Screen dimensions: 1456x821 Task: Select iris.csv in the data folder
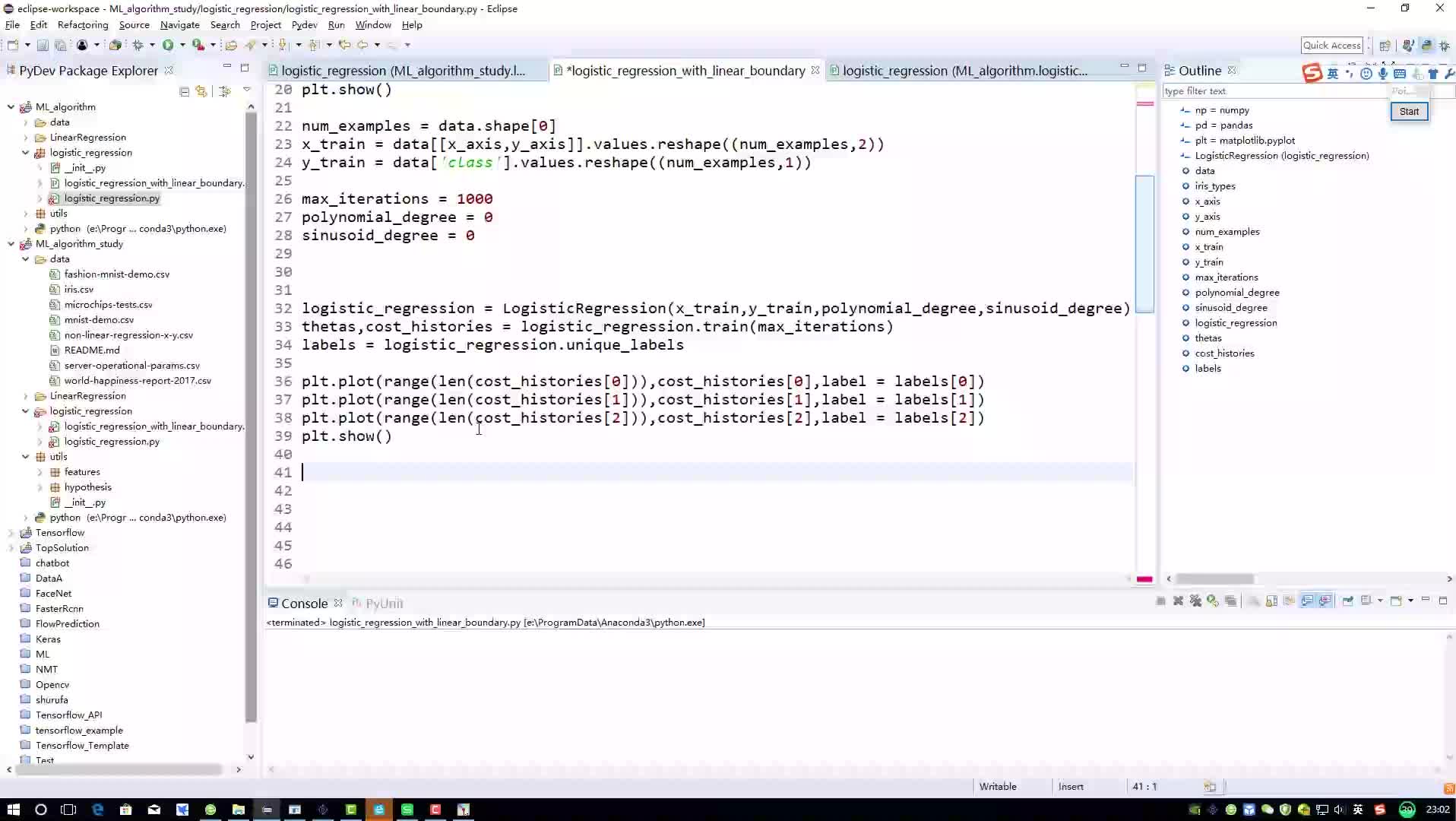[78, 290]
